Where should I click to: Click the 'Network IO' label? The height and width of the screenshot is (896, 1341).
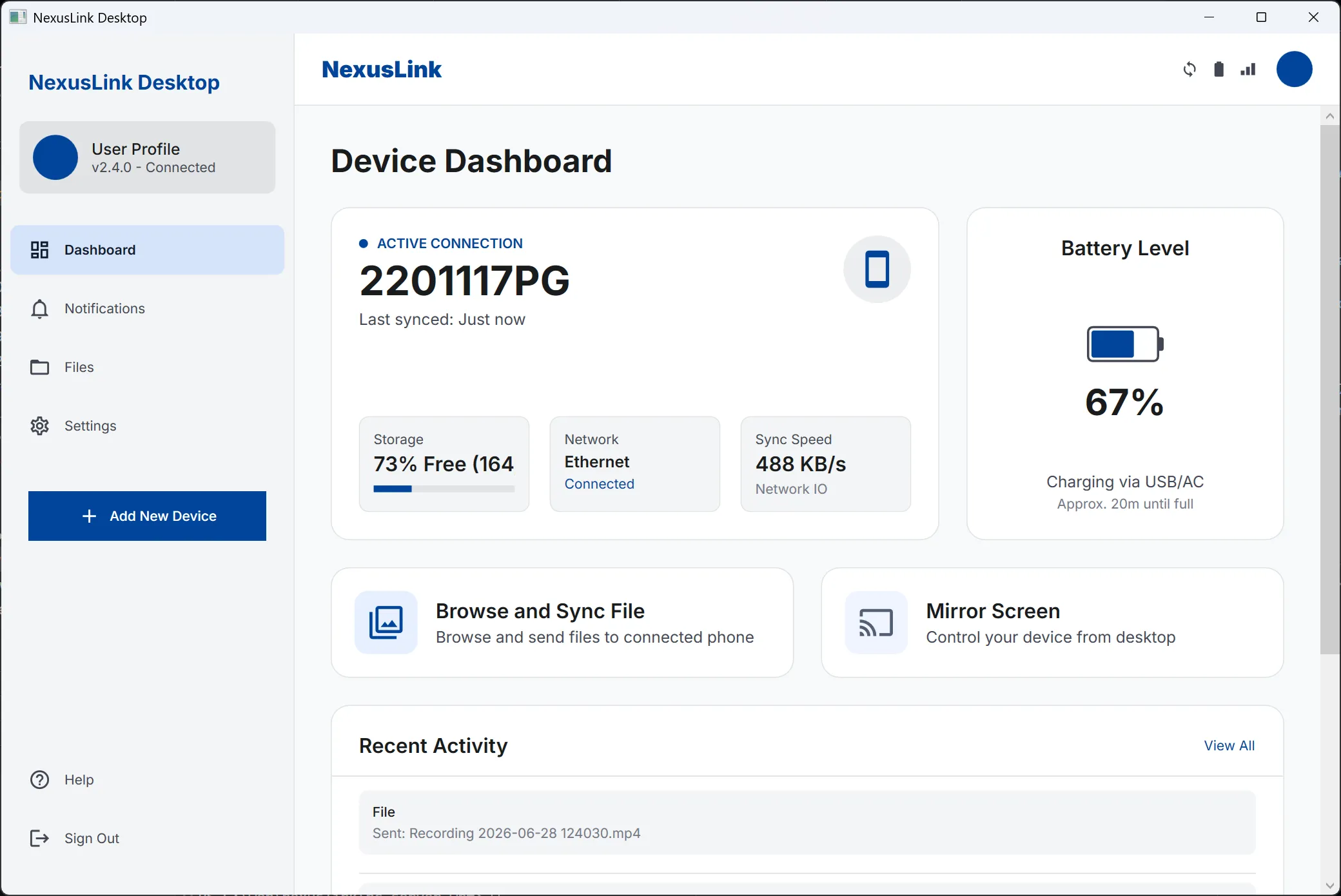791,489
